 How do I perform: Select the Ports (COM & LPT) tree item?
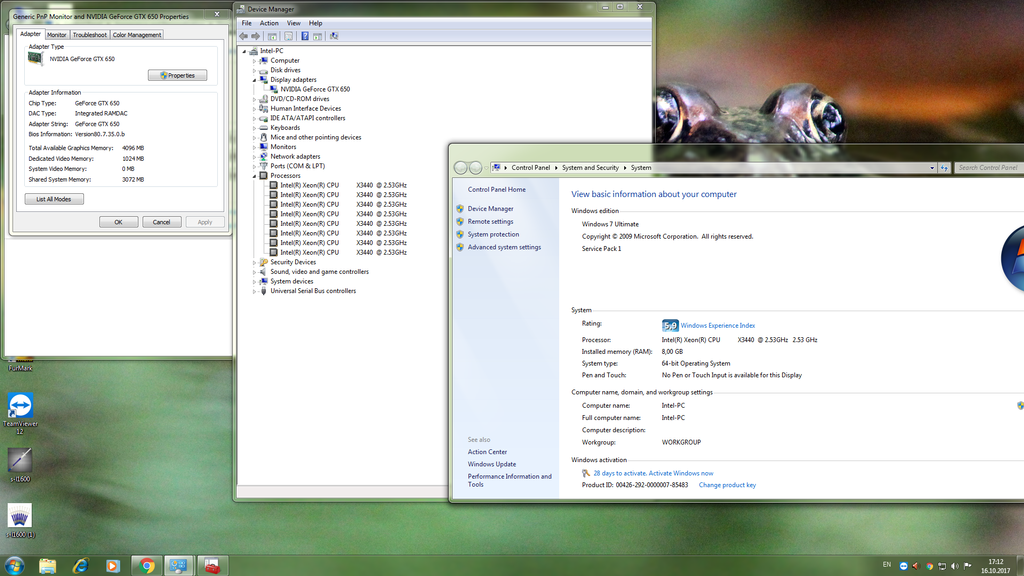pyautogui.click(x=298, y=166)
